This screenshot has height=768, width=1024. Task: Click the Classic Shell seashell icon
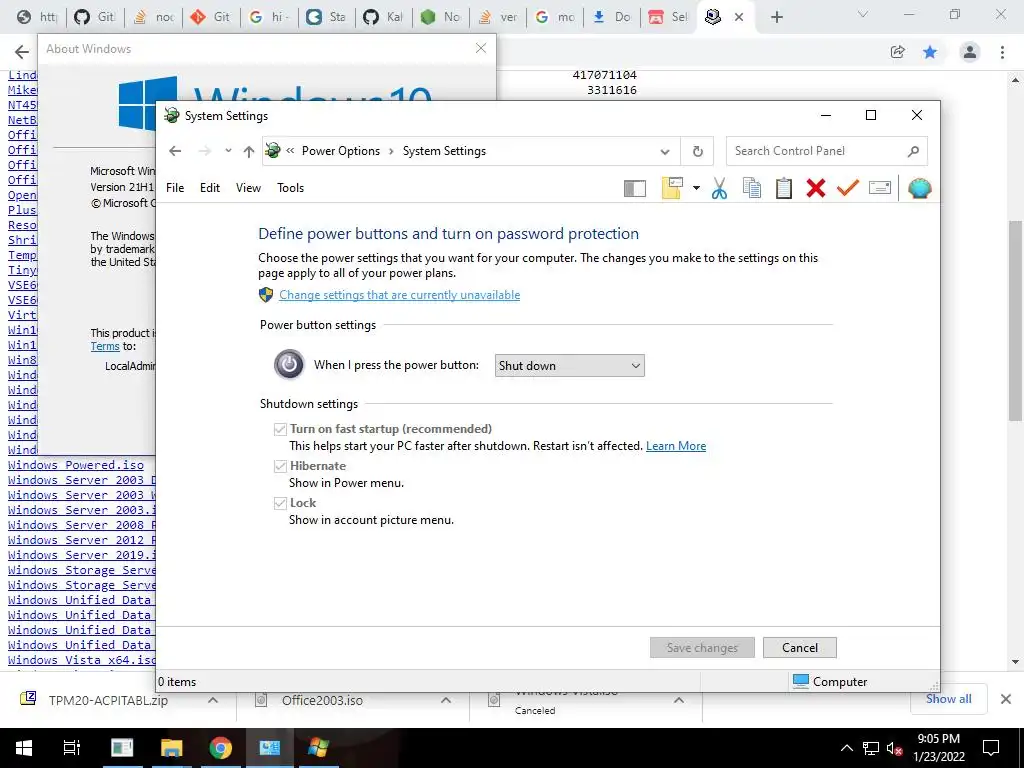click(x=920, y=188)
